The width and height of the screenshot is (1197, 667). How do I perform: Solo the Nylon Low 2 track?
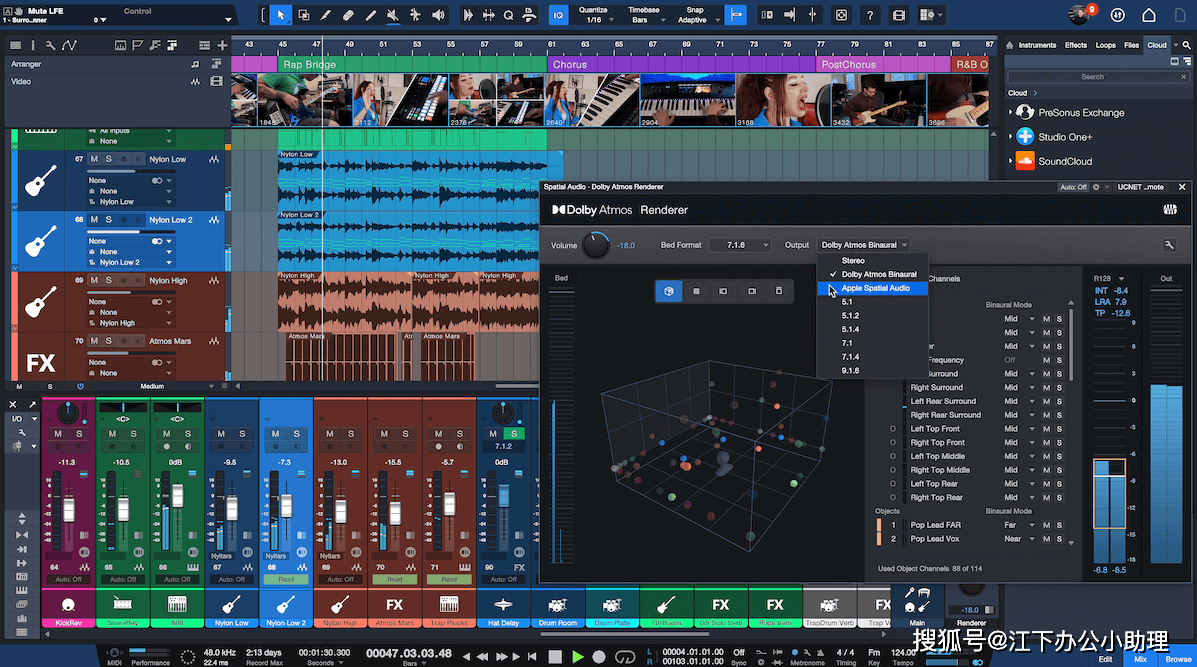click(108, 220)
